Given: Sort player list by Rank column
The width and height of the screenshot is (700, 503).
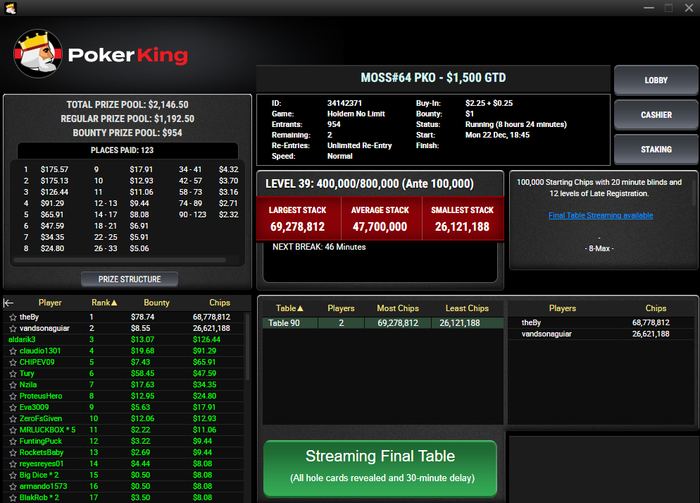Looking at the screenshot, I should (x=104, y=303).
